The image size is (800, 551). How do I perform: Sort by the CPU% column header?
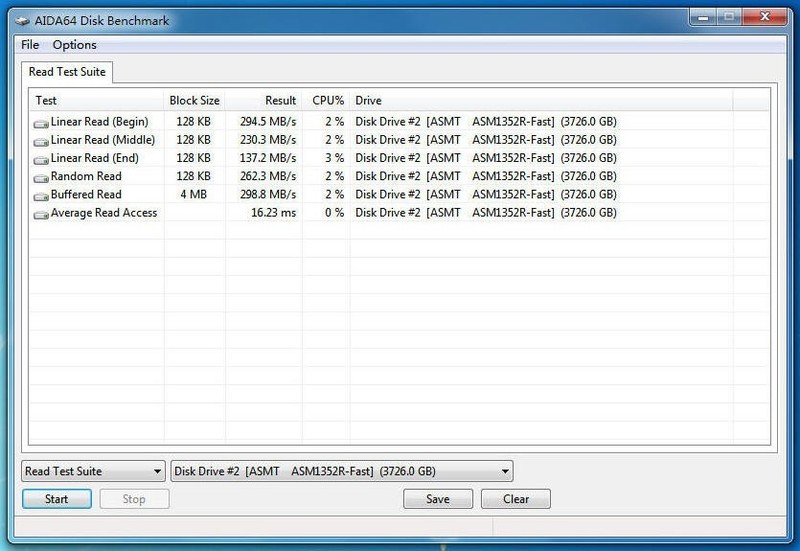tap(326, 101)
